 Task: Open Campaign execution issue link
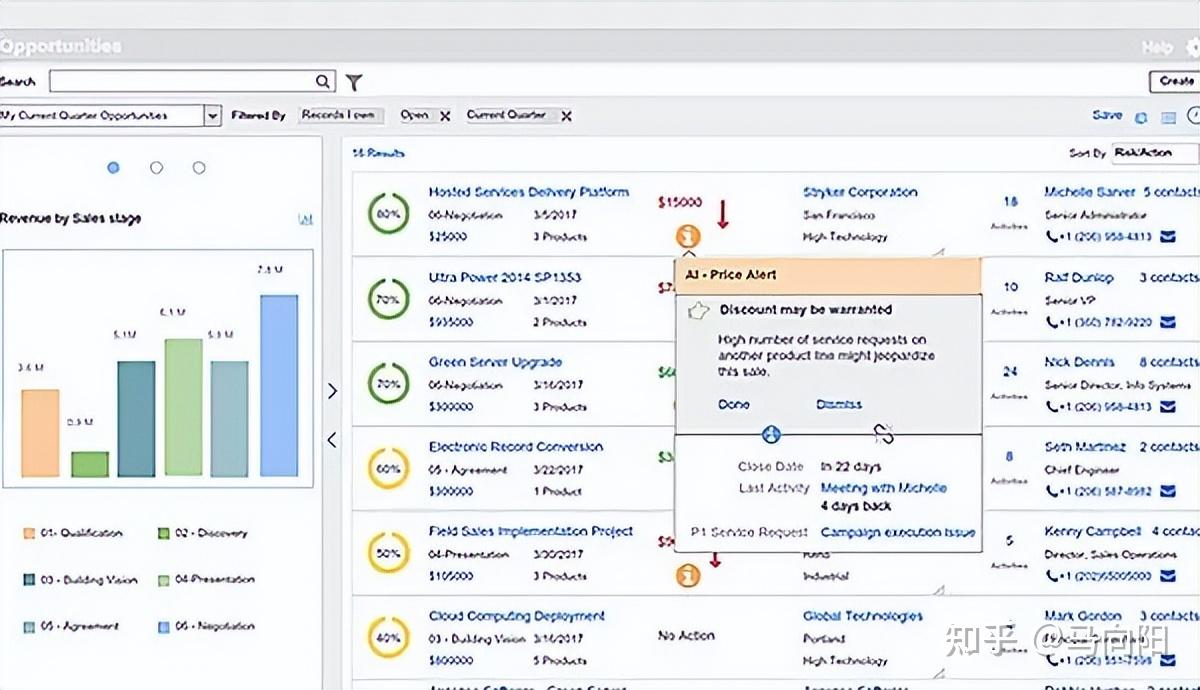point(898,533)
